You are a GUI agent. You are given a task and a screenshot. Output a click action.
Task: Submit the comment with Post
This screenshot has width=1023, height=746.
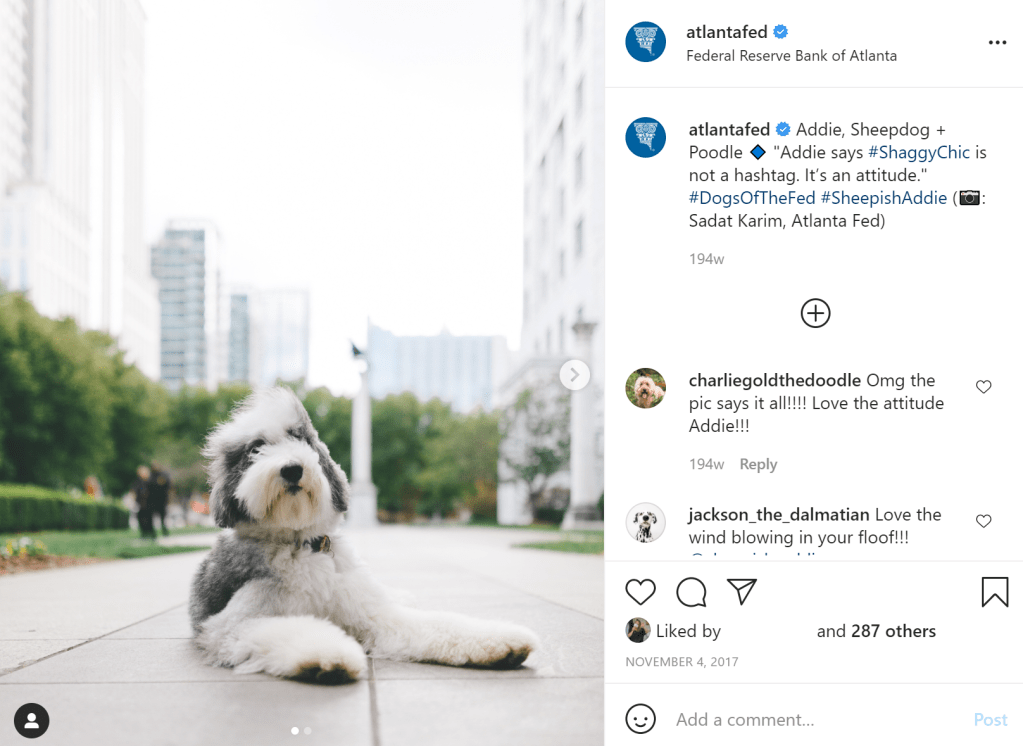[x=990, y=719]
